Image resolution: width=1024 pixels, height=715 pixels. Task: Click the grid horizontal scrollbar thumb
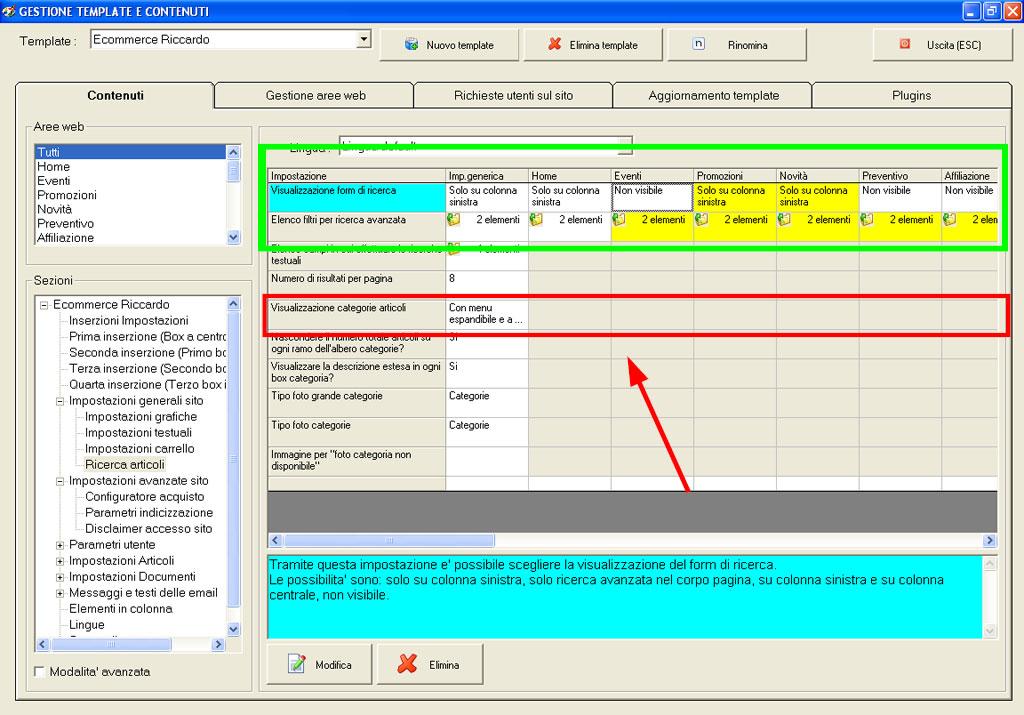coord(389,540)
